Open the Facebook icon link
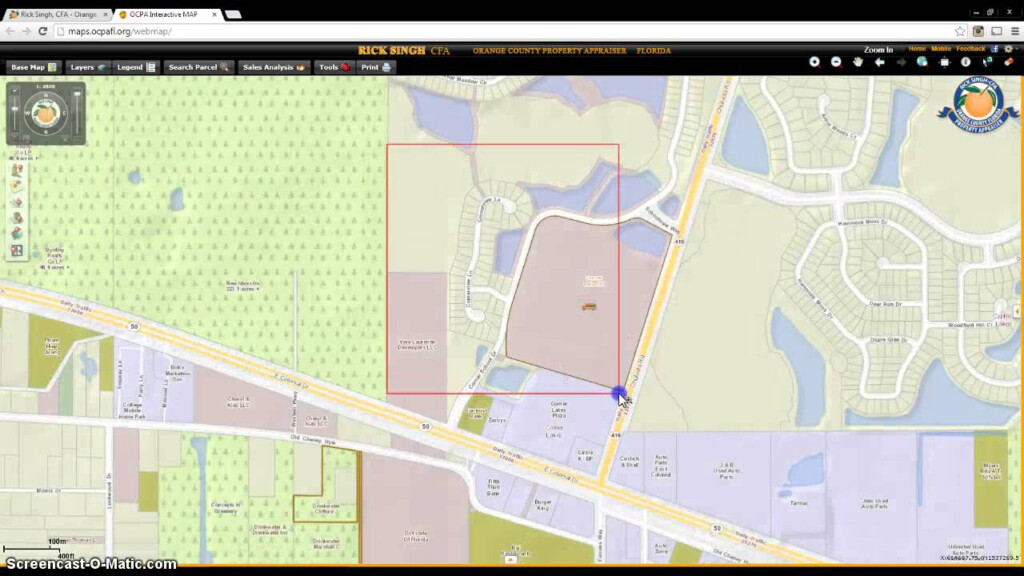 point(995,49)
